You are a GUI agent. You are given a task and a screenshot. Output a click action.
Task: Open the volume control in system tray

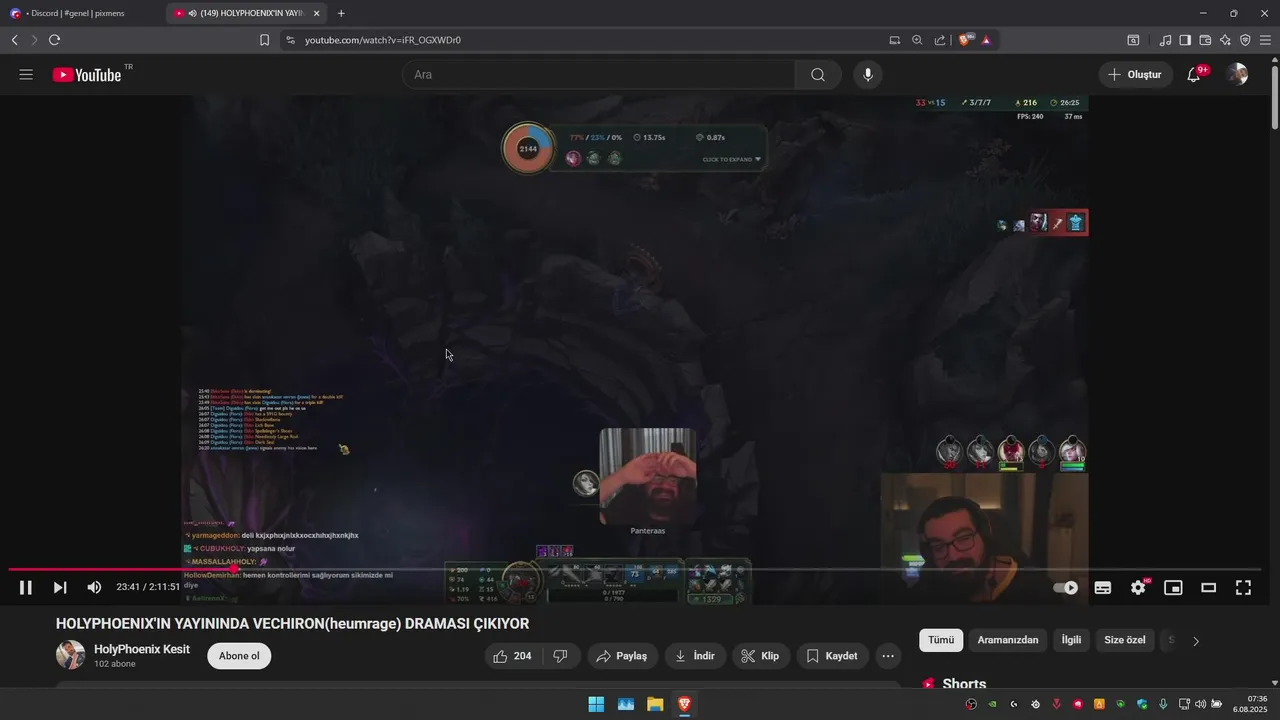[1200, 704]
